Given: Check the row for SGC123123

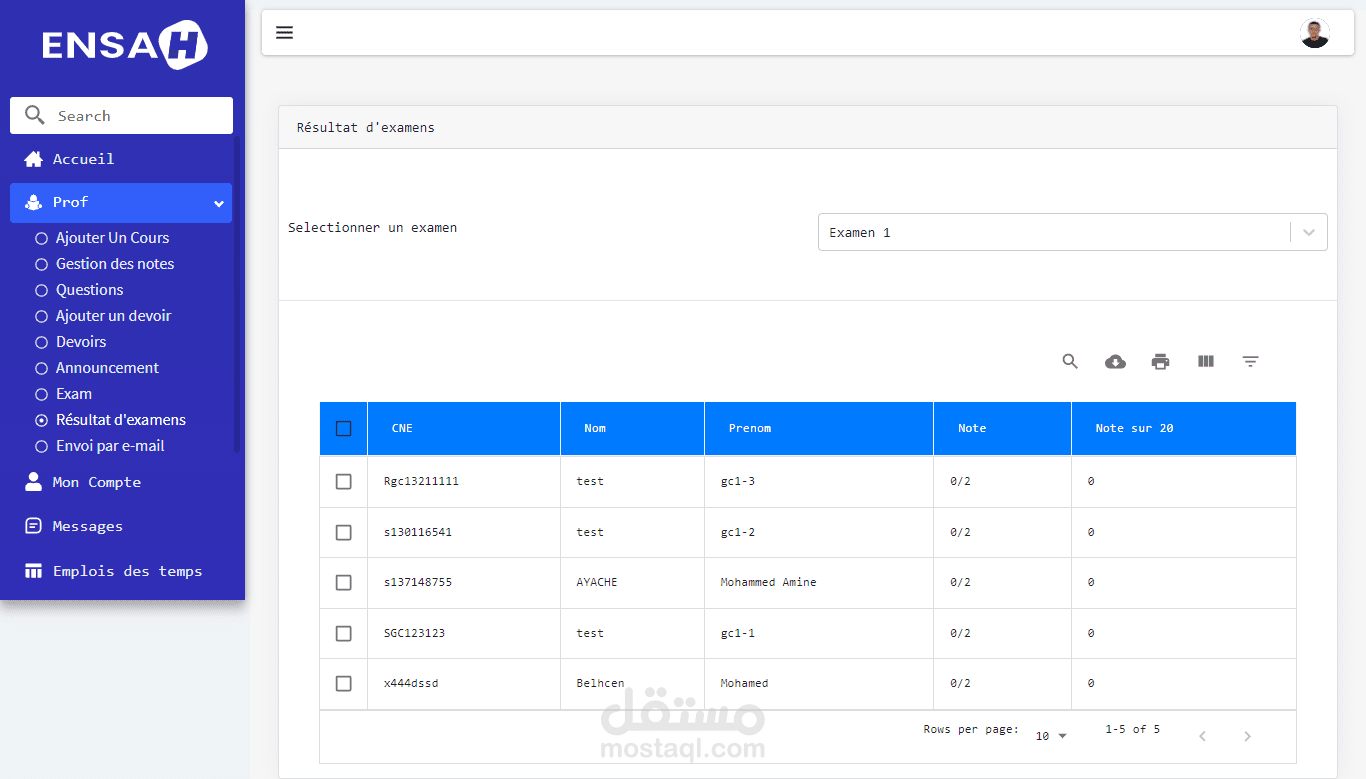Looking at the screenshot, I should tap(344, 634).
